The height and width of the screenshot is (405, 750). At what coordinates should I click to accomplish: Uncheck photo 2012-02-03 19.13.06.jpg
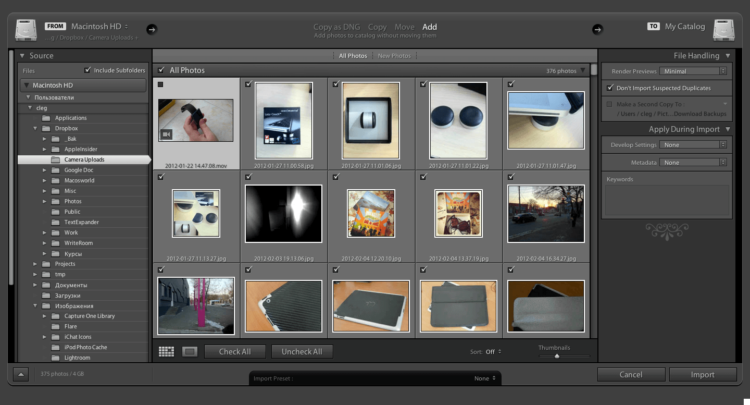(248, 177)
